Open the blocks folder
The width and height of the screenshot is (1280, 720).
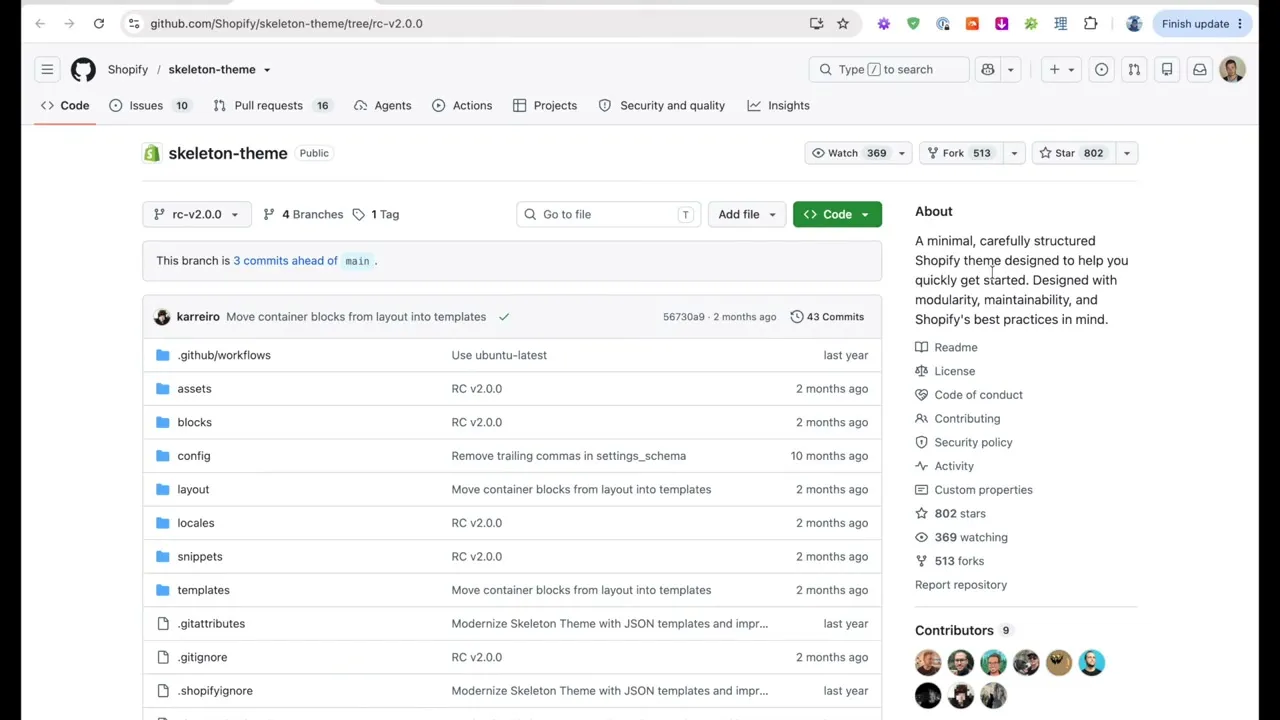194,422
